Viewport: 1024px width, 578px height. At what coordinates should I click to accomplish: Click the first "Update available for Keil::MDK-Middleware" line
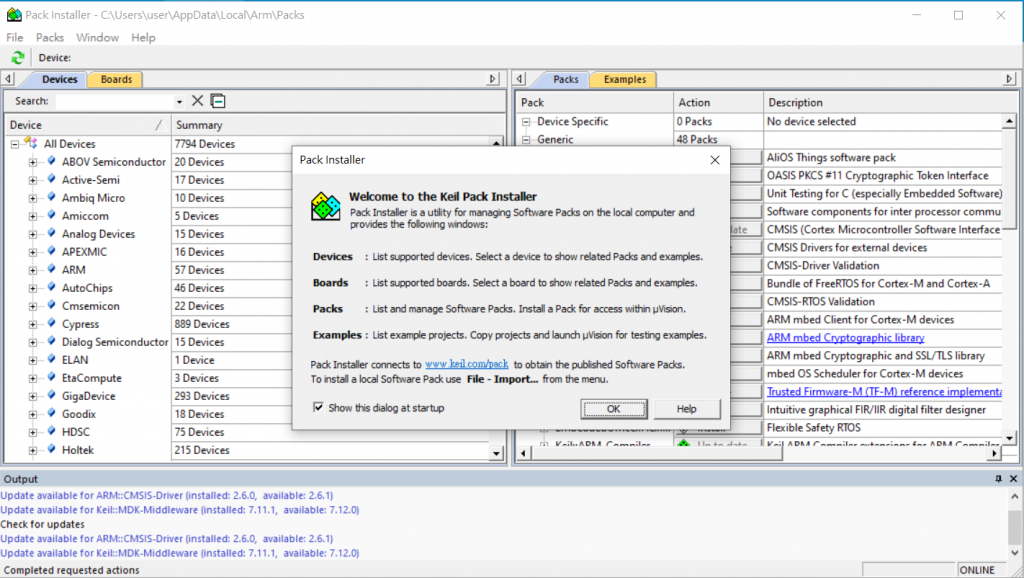180,509
